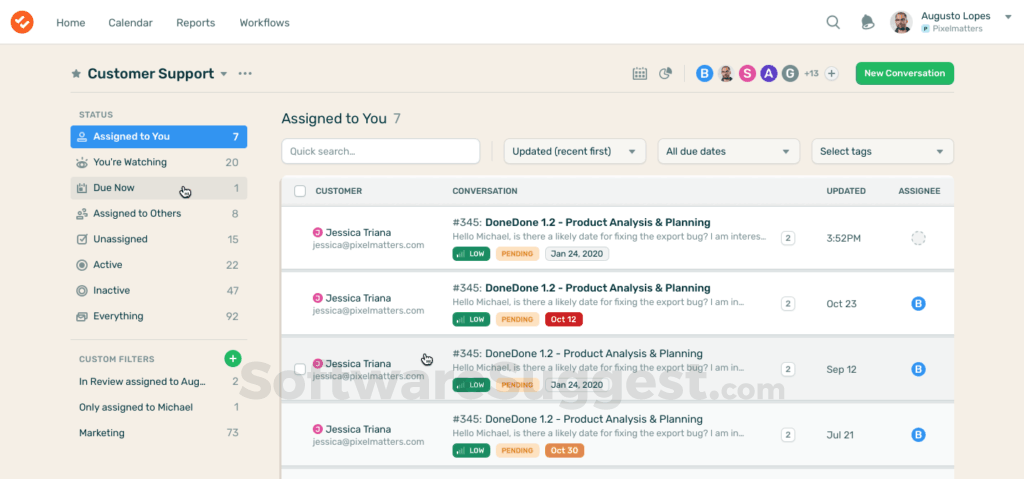Click the search magnifier icon
The height and width of the screenshot is (479, 1024).
(833, 22)
